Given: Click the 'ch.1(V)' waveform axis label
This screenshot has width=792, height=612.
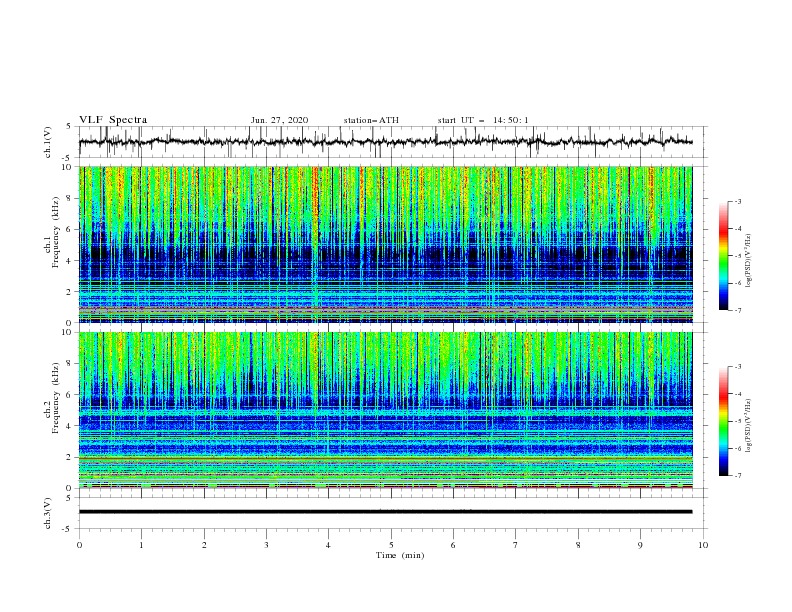Looking at the screenshot, I should pyautogui.click(x=48, y=142).
